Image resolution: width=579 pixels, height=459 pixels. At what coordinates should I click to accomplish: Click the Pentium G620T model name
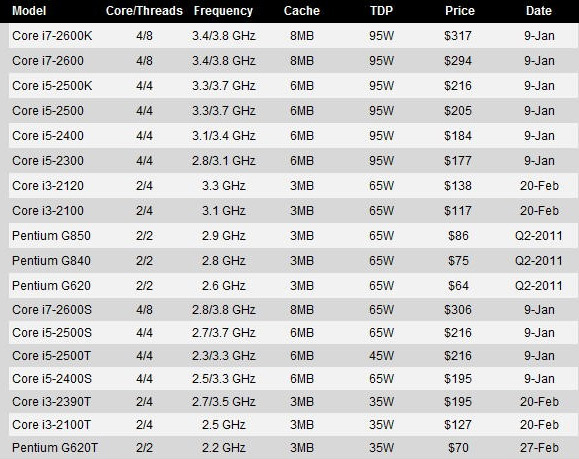(x=55, y=448)
